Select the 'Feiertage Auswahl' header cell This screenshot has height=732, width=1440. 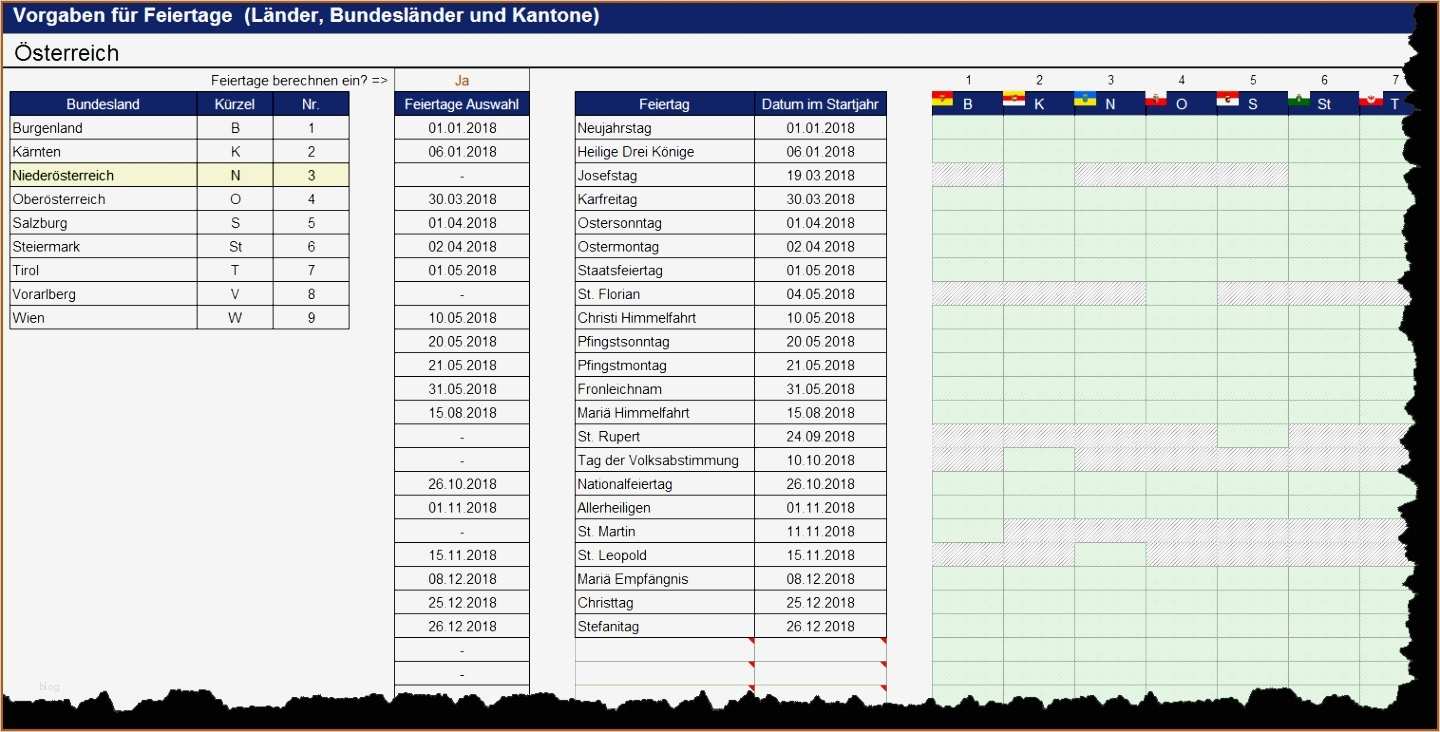click(462, 104)
